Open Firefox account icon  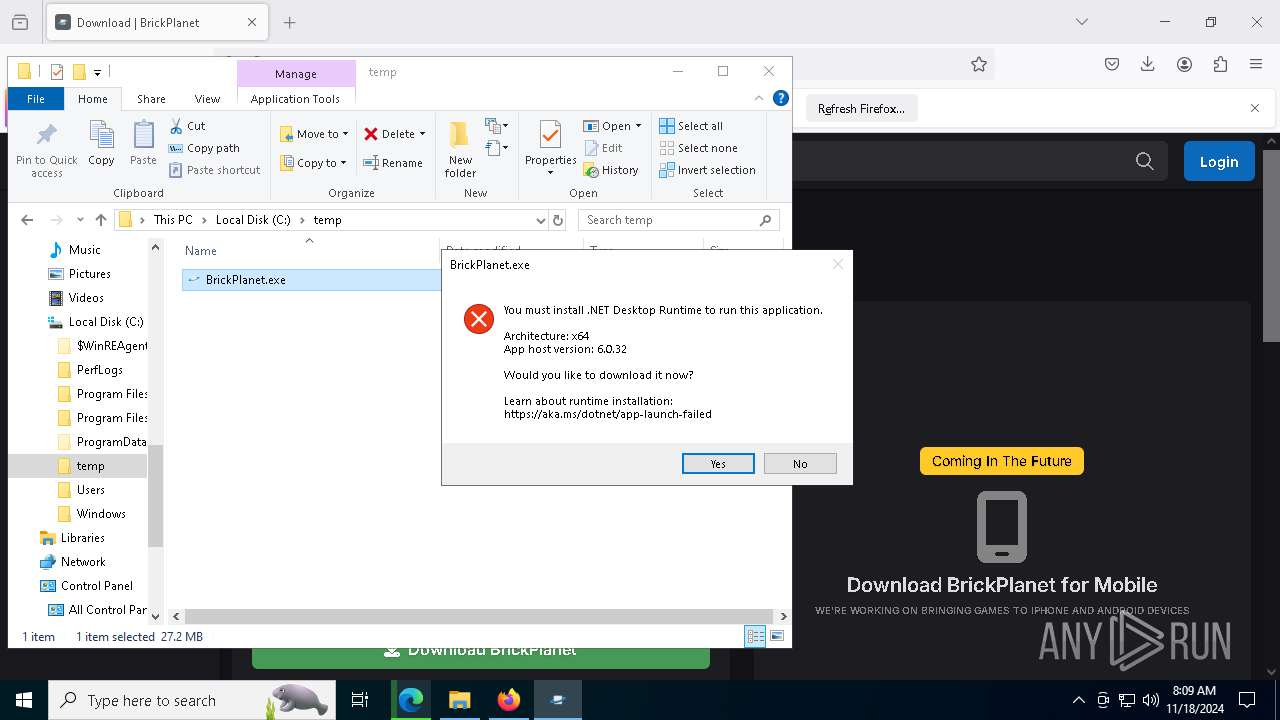(x=1184, y=64)
